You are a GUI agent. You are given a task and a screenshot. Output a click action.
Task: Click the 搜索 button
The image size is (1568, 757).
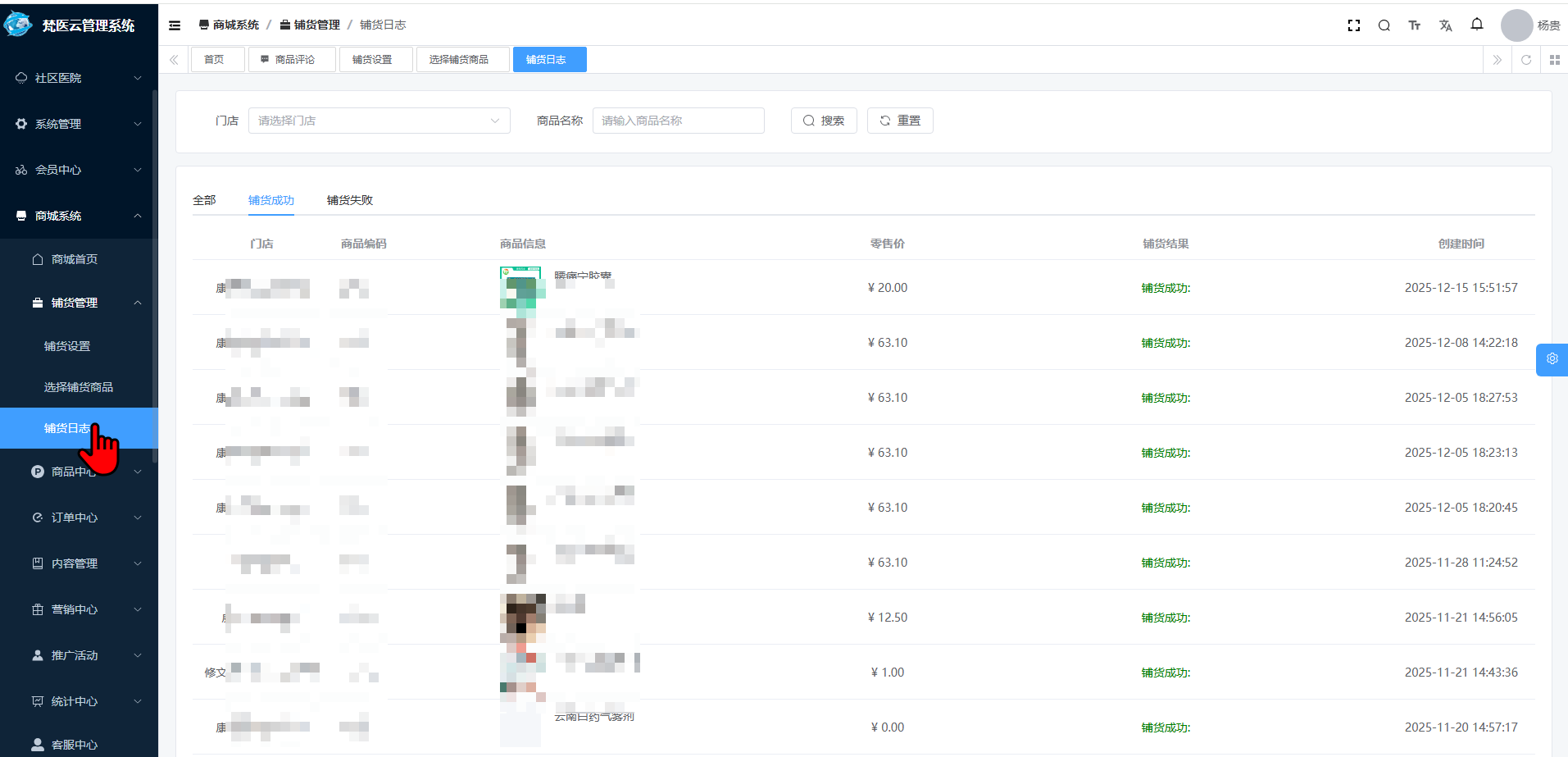(x=823, y=121)
